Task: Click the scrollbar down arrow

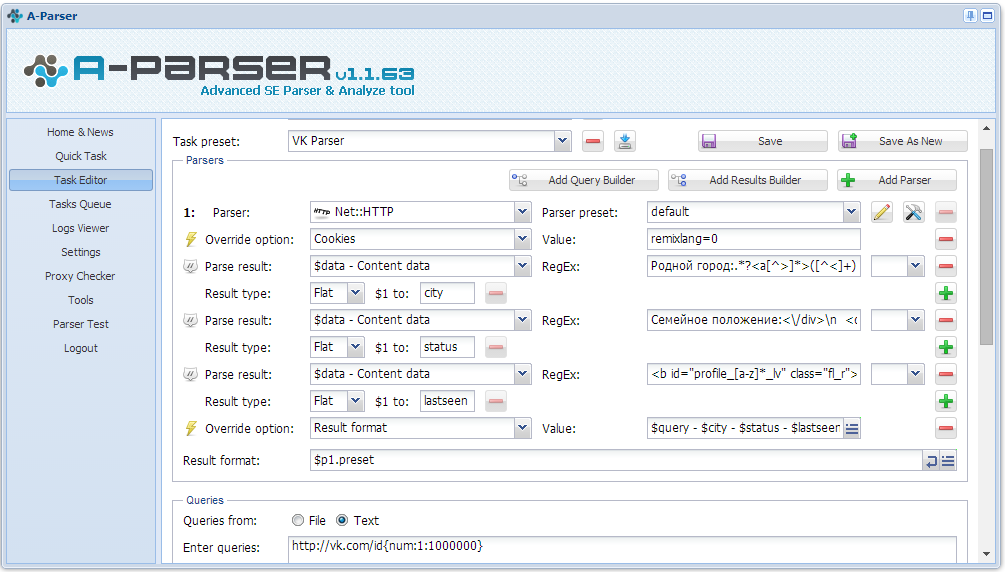Action: (986, 554)
